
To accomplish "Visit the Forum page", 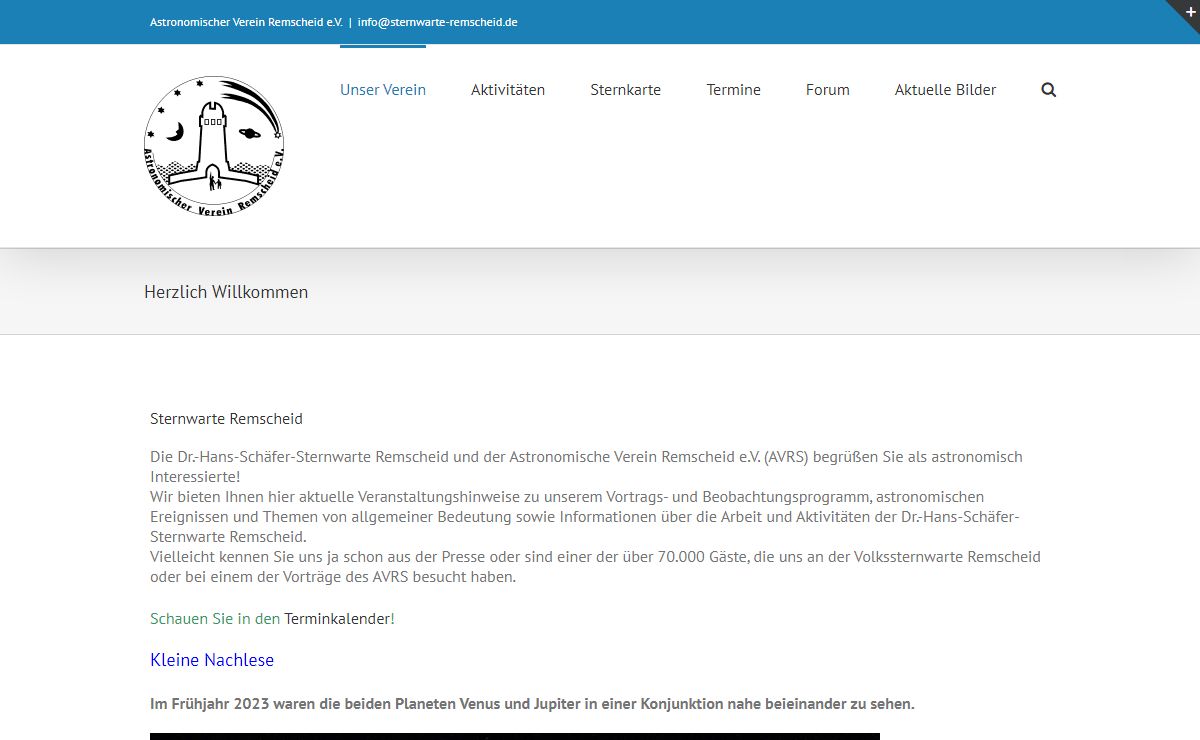I will [x=828, y=90].
